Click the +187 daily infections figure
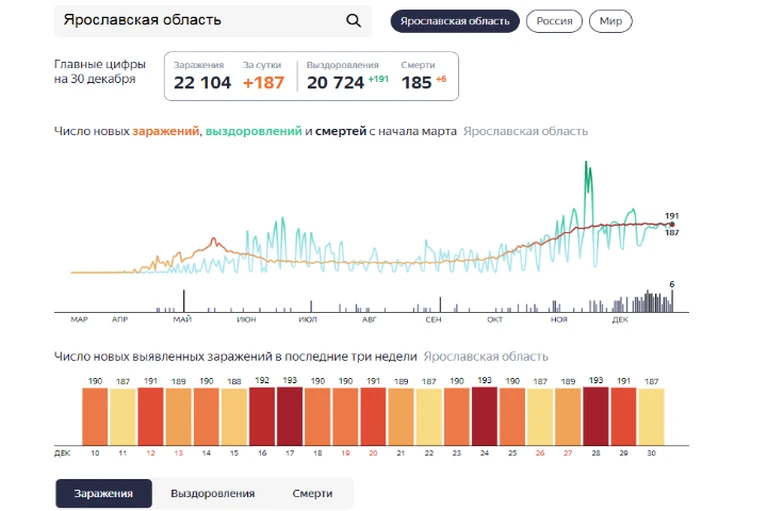This screenshot has width=767, height=511. [x=263, y=83]
